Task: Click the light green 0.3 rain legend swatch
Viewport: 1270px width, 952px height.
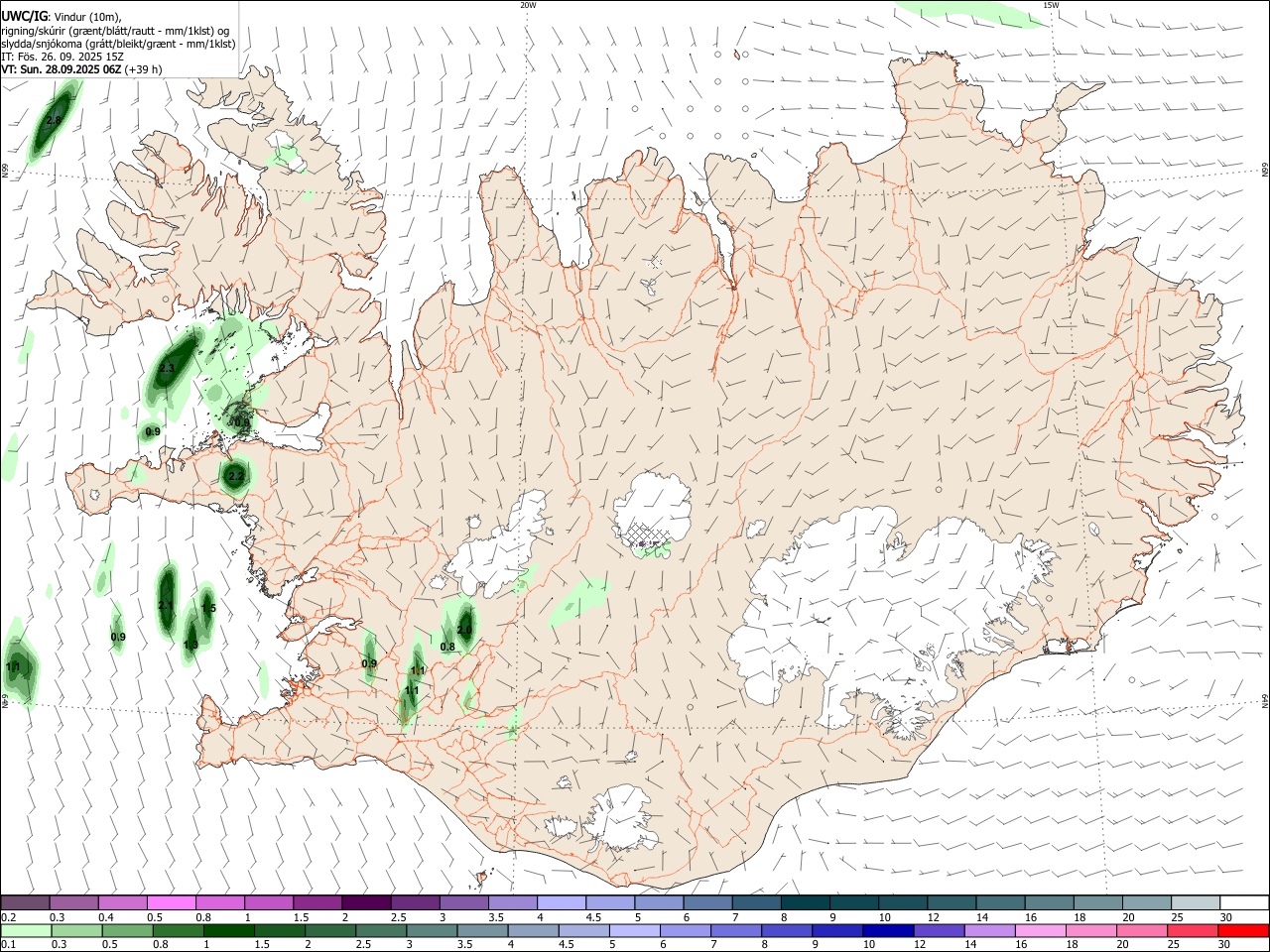Action: point(76,930)
